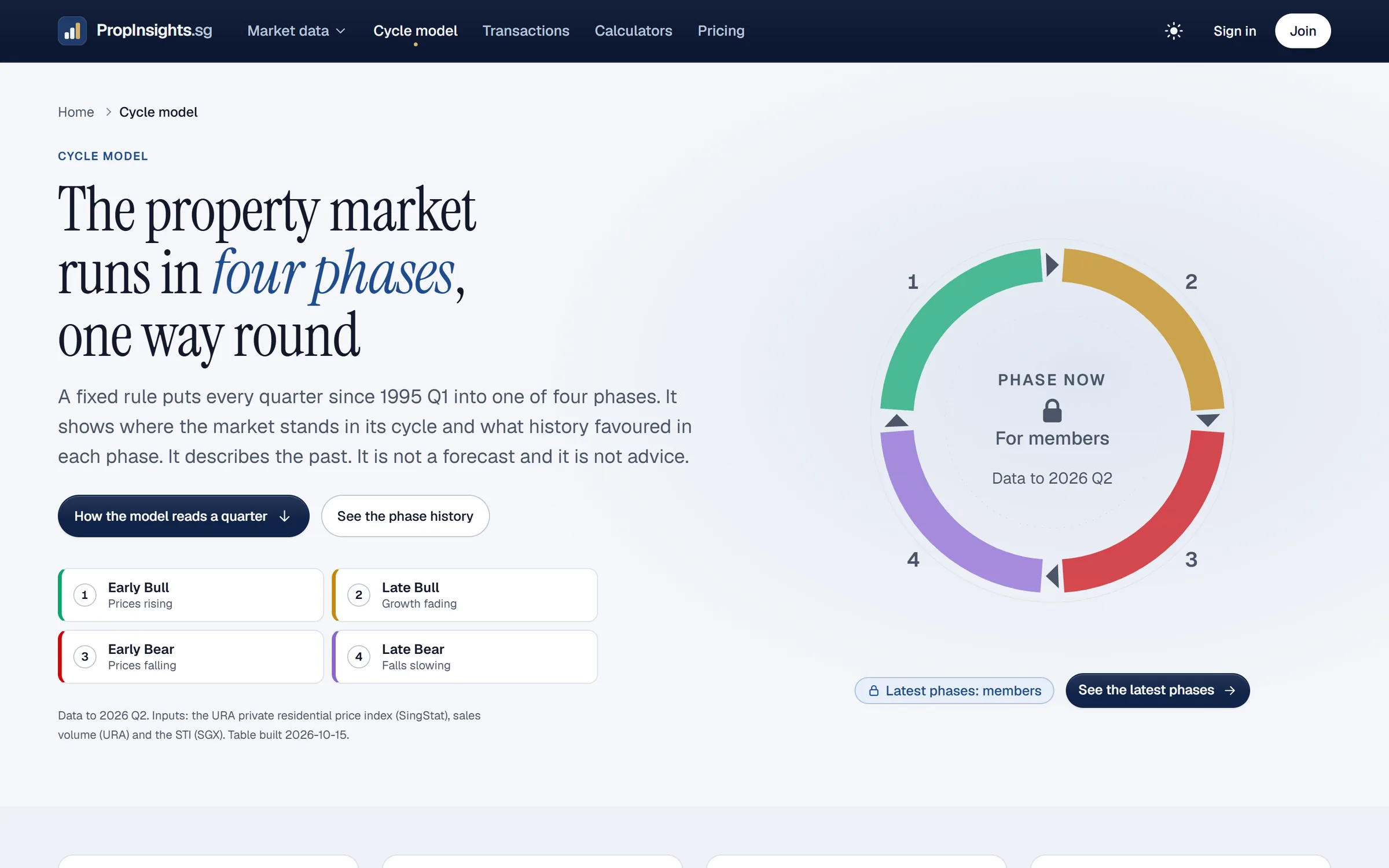The height and width of the screenshot is (868, 1389).
Task: Click the purple phase 4 arc of the wheel
Action: (x=942, y=530)
